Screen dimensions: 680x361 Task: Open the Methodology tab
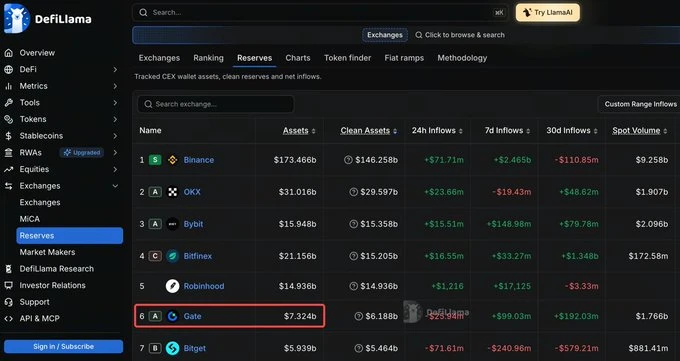point(462,58)
